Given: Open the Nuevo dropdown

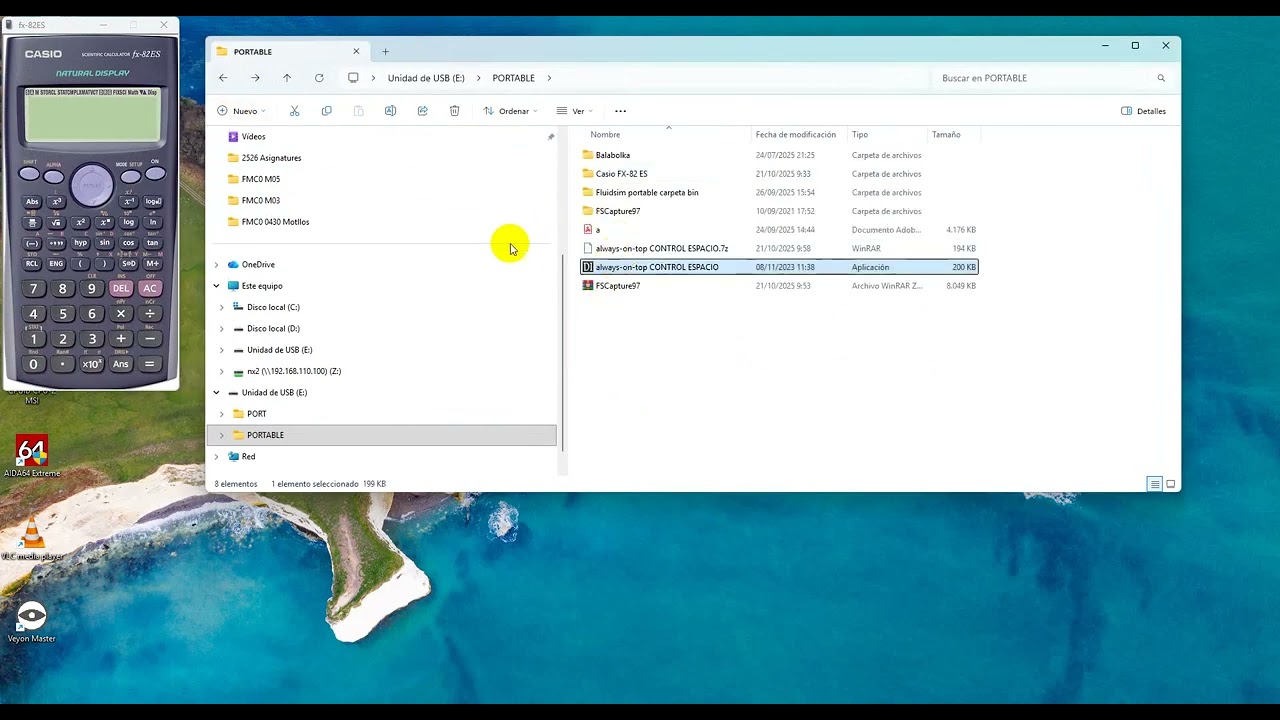Looking at the screenshot, I should [241, 111].
